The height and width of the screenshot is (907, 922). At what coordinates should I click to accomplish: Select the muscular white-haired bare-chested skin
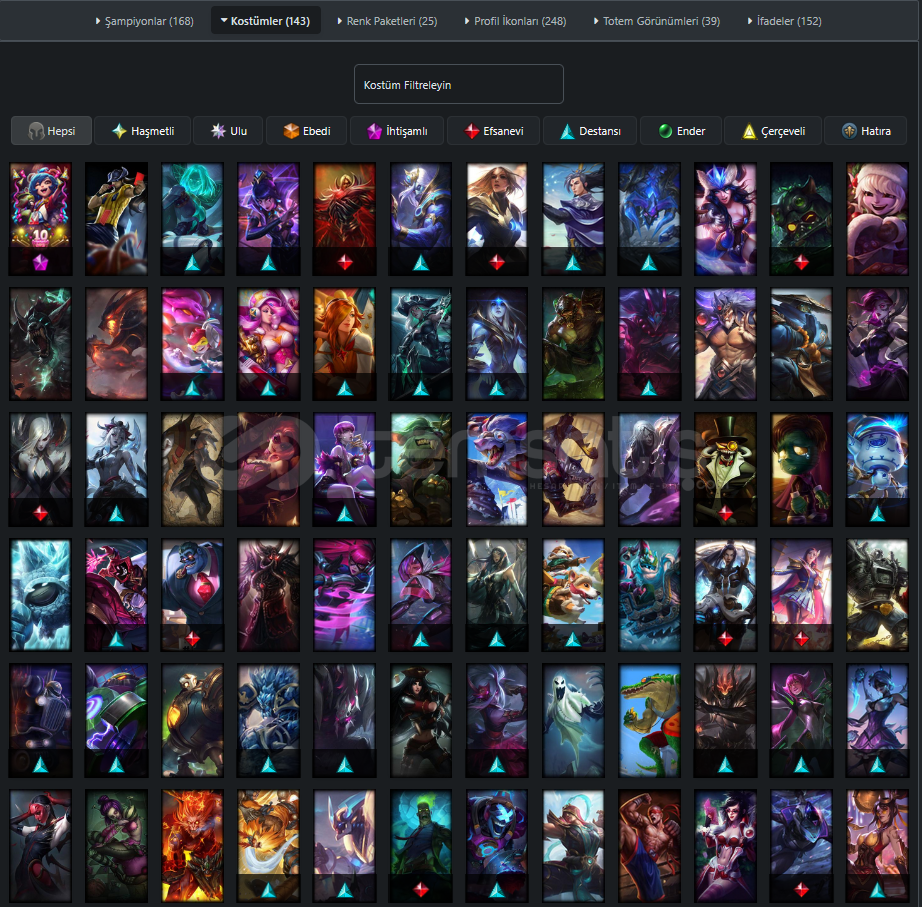click(x=725, y=344)
